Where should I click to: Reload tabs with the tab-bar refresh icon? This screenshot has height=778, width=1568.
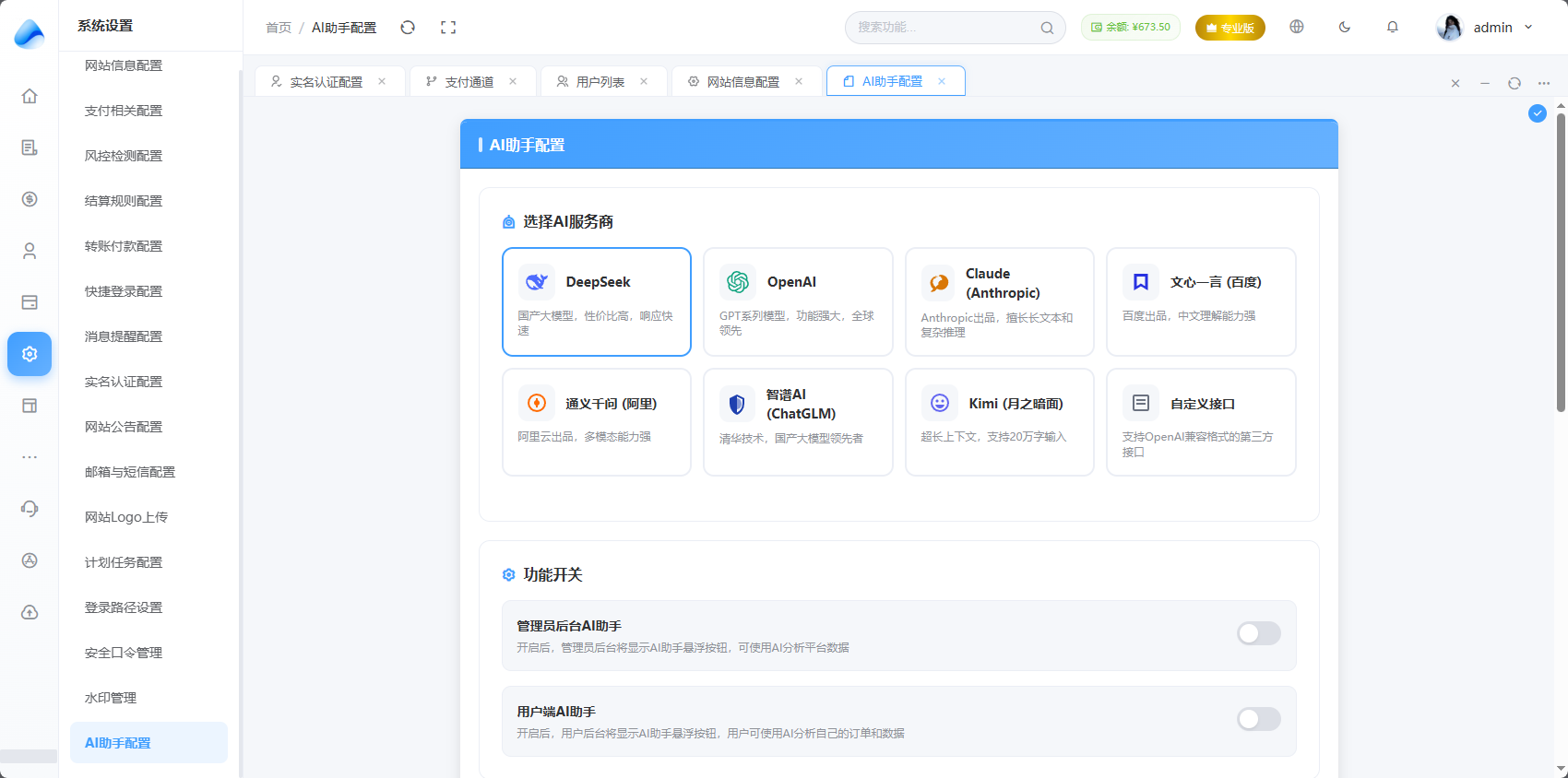(x=1515, y=83)
